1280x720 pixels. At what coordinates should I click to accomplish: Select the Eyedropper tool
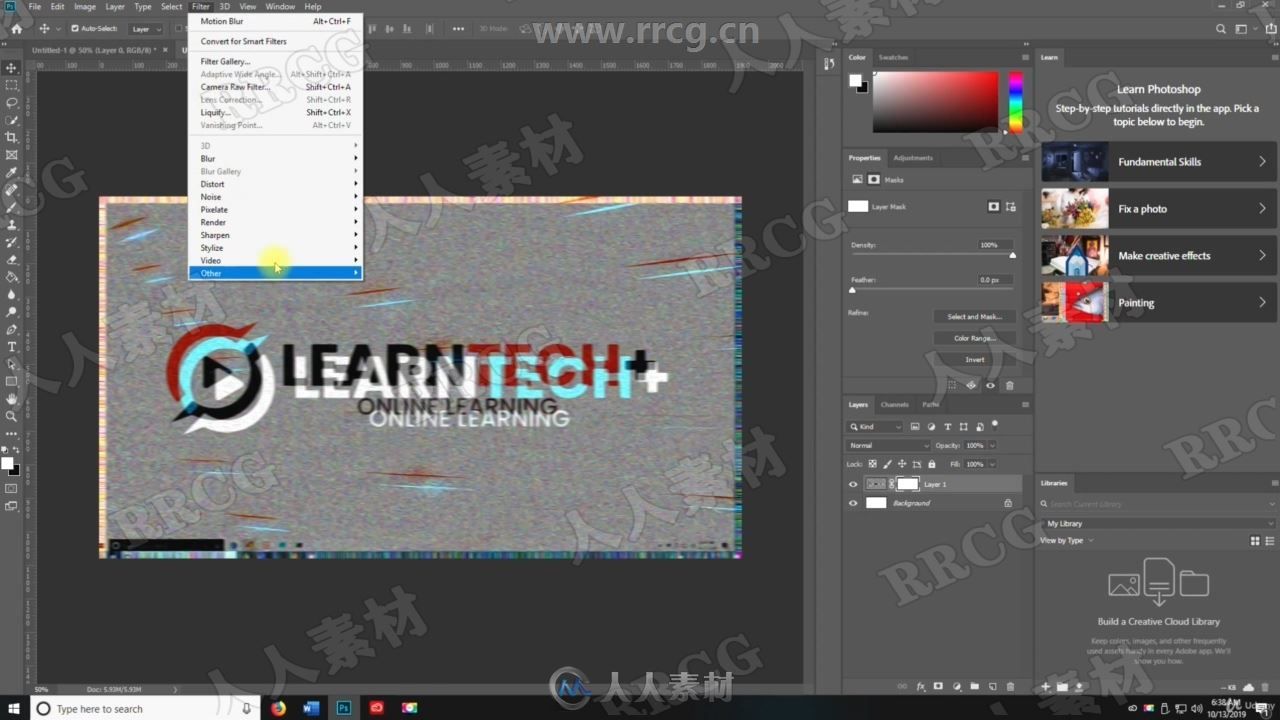click(x=12, y=172)
